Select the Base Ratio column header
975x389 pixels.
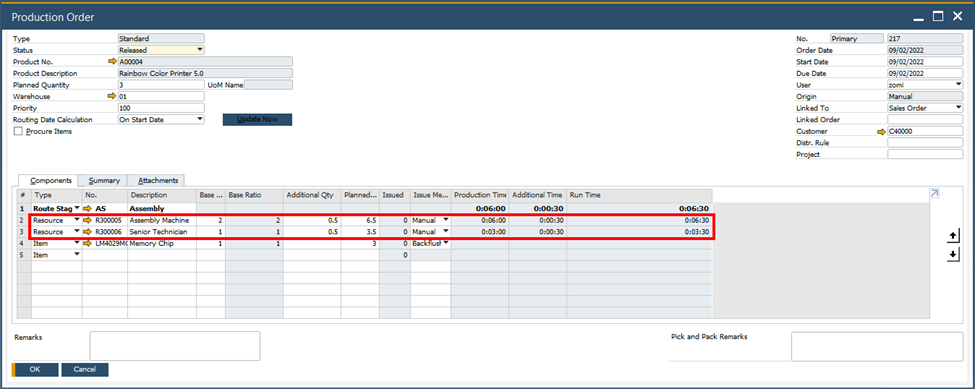(x=254, y=195)
